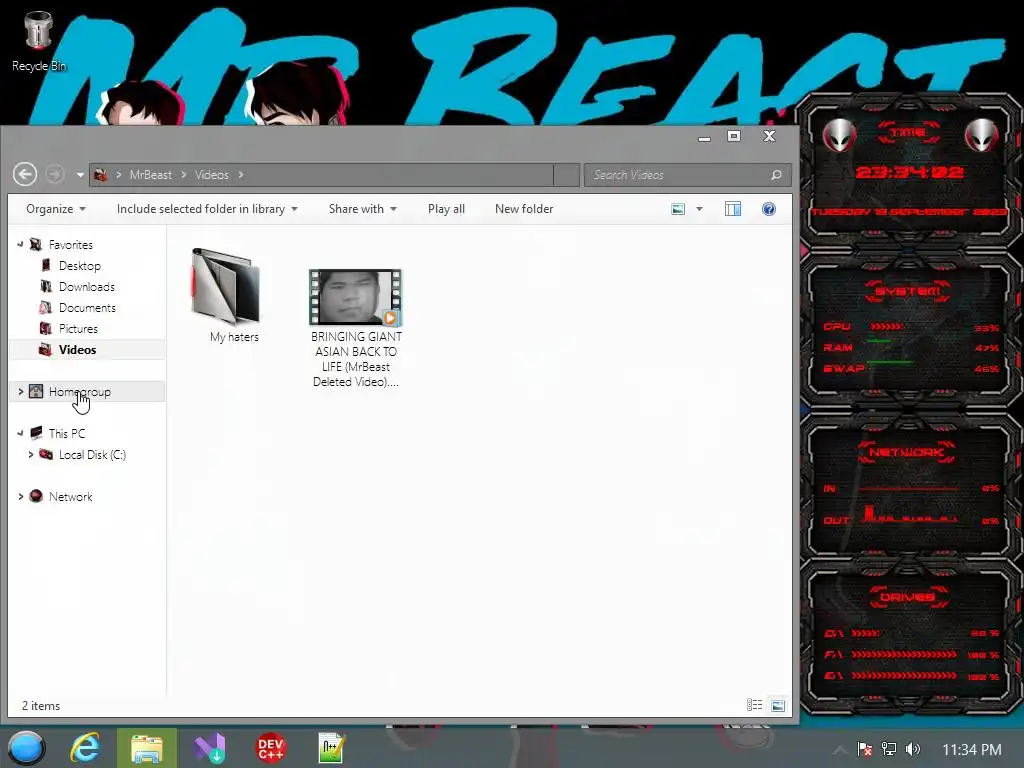Click the Start orb button
Screen dimensions: 1024x768
[x=26, y=748]
